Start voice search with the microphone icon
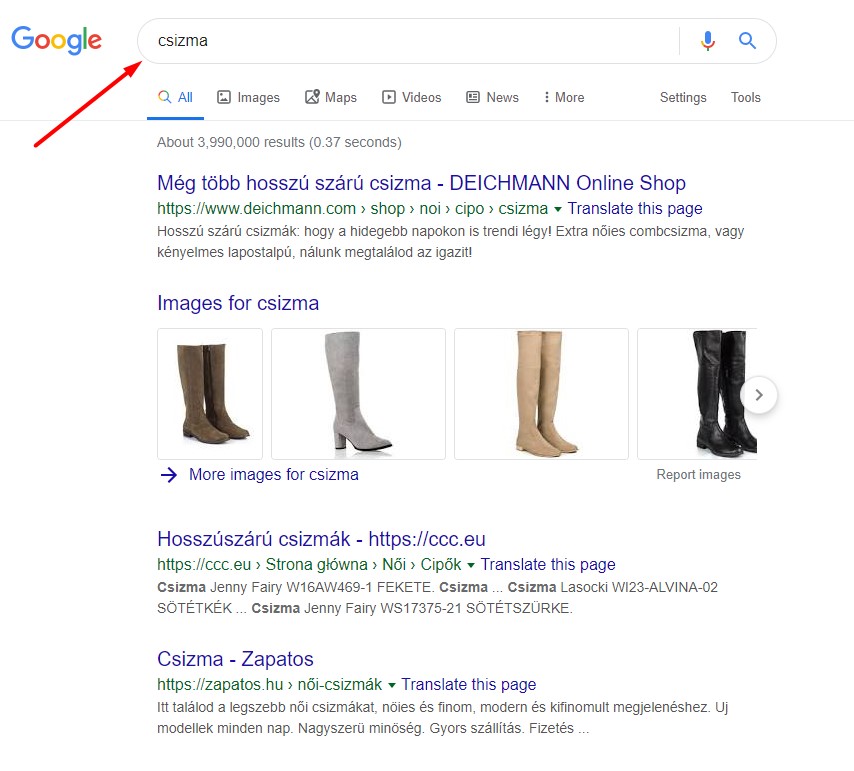The height and width of the screenshot is (771, 854). pyautogui.click(x=707, y=41)
